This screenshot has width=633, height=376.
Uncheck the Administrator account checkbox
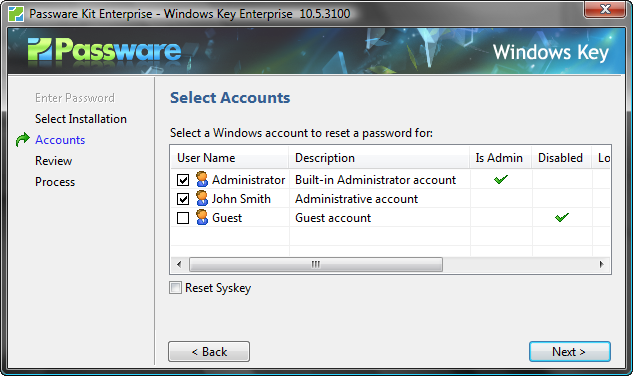coord(183,180)
